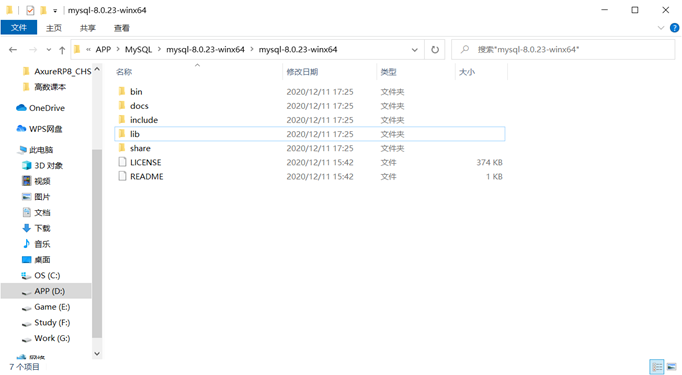Open the bin folder
This screenshot has height=375, width=682.
[x=136, y=92]
